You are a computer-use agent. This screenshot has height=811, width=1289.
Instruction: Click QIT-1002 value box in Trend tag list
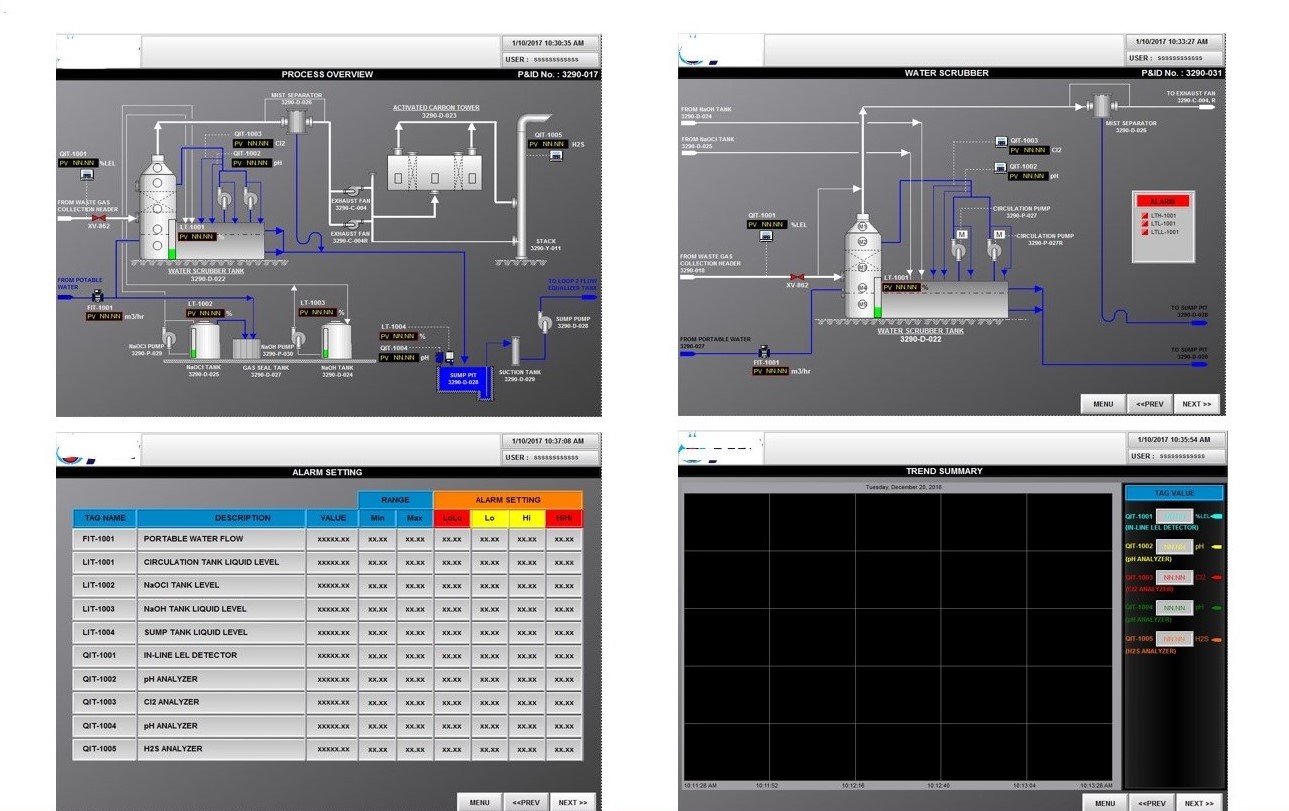[x=1173, y=547]
